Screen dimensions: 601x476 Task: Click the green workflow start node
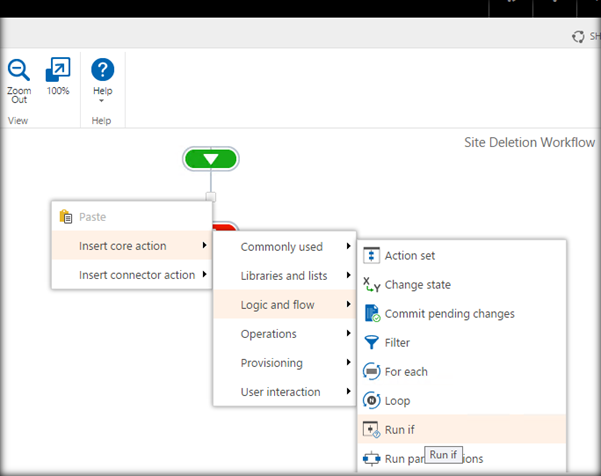211,158
